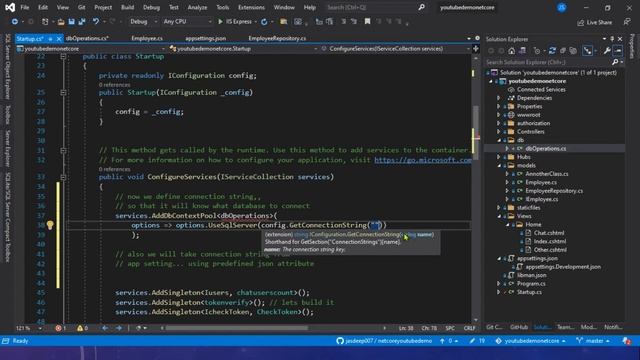Switch to the Employee.cs tab
This screenshot has height=360, width=640.
point(147,38)
